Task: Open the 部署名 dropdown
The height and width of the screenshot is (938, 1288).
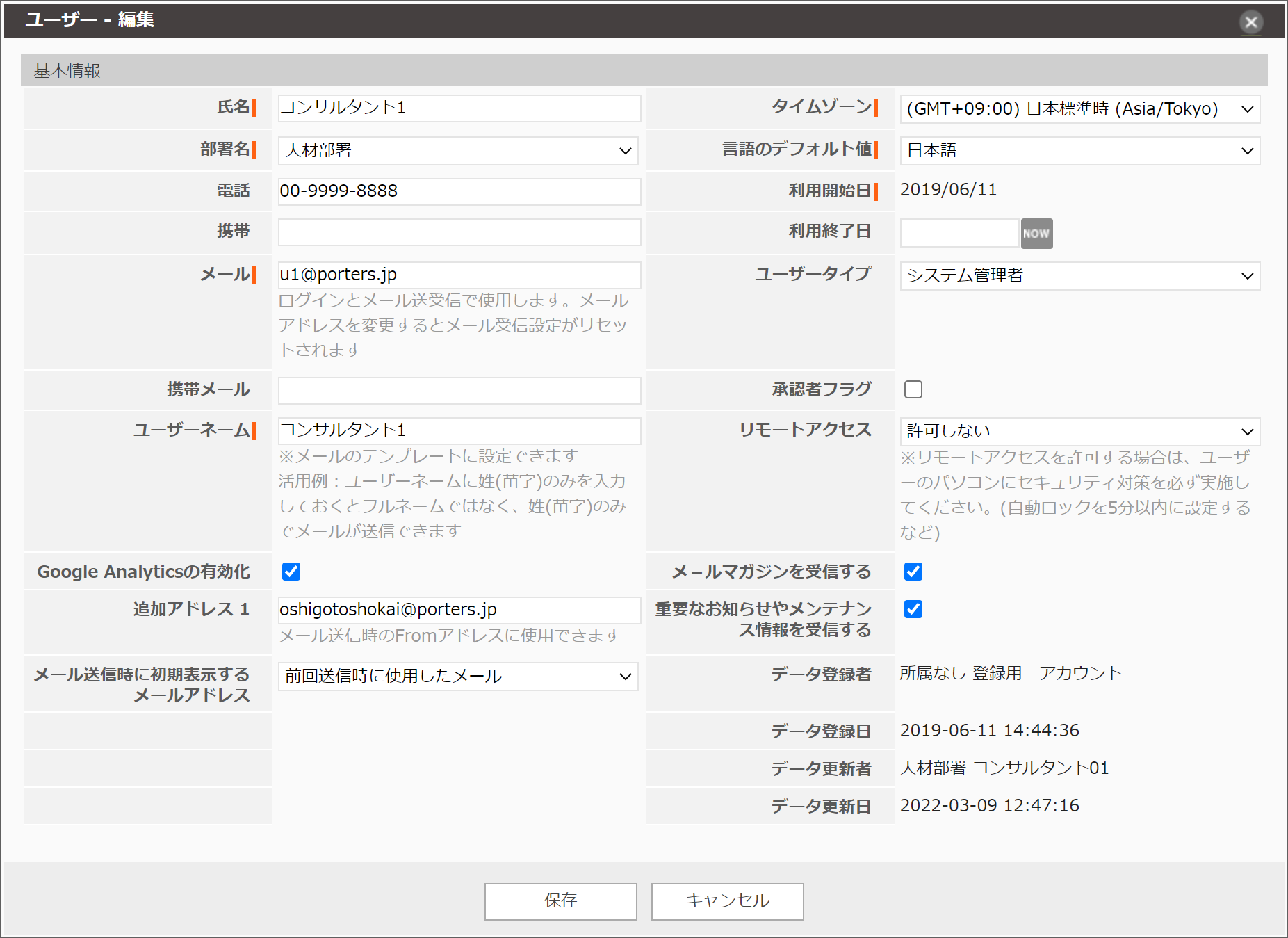Action: point(457,150)
